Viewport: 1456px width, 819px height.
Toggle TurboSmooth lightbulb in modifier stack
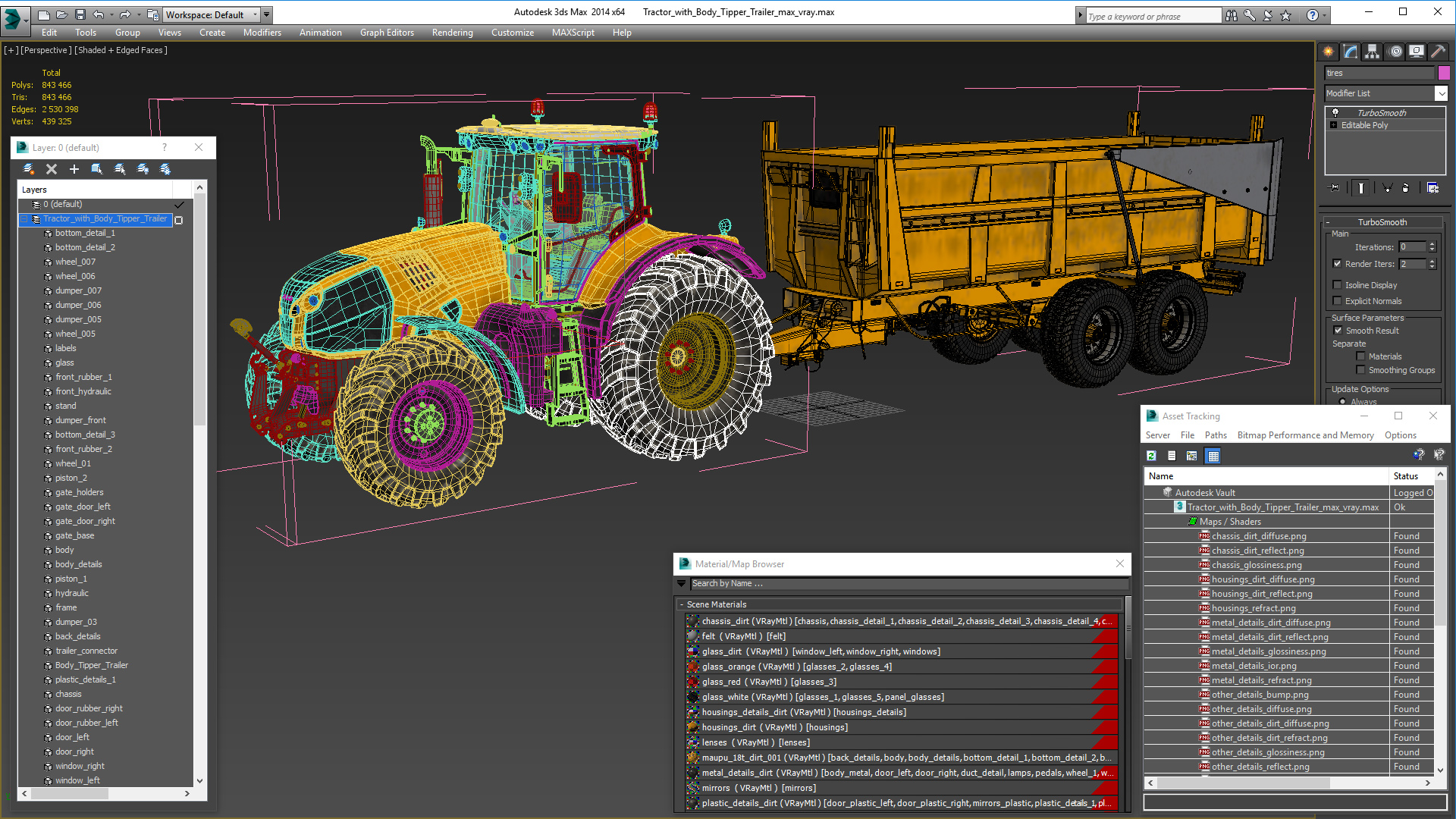pos(1335,112)
